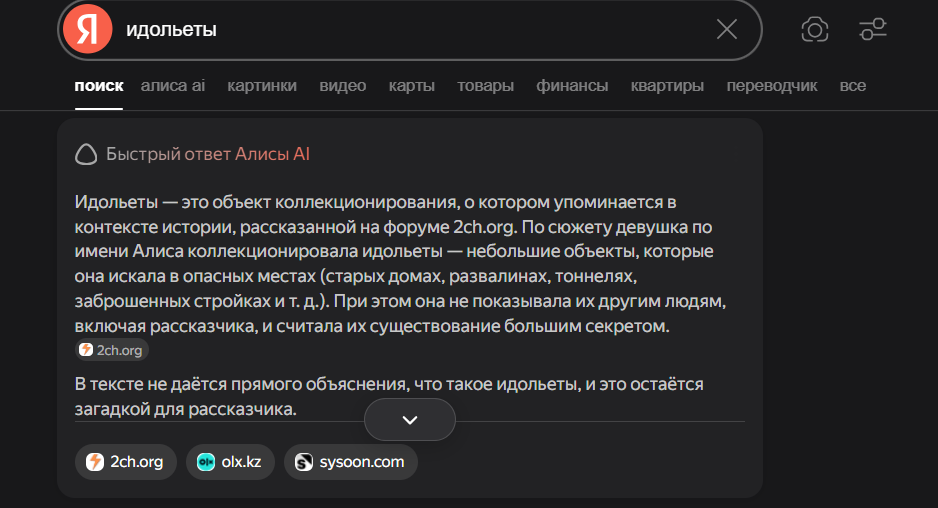The width and height of the screenshot is (938, 508).
Task: Open the olx.kz source button
Action: coord(230,462)
